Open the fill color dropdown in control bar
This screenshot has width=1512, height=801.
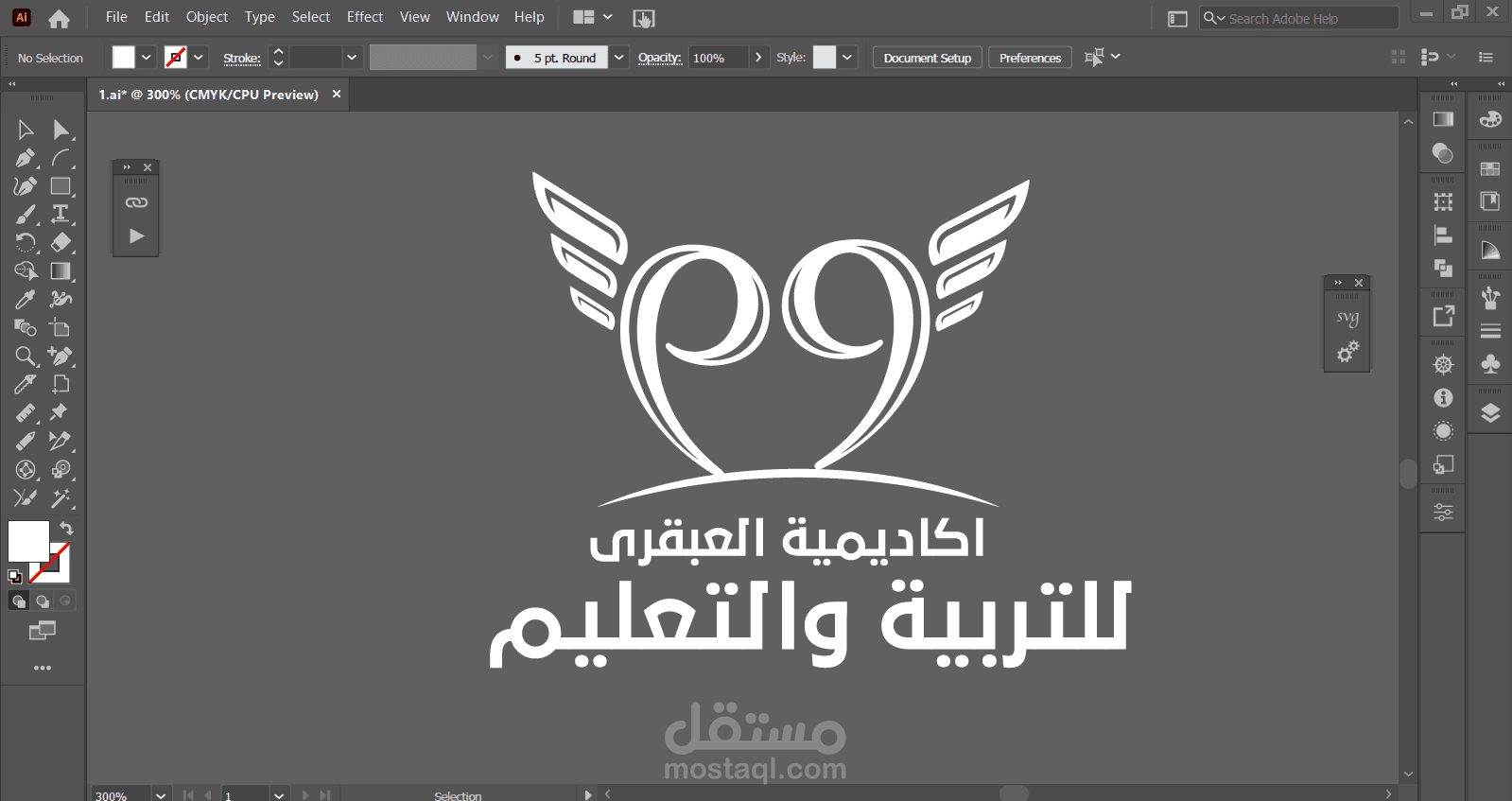[147, 58]
